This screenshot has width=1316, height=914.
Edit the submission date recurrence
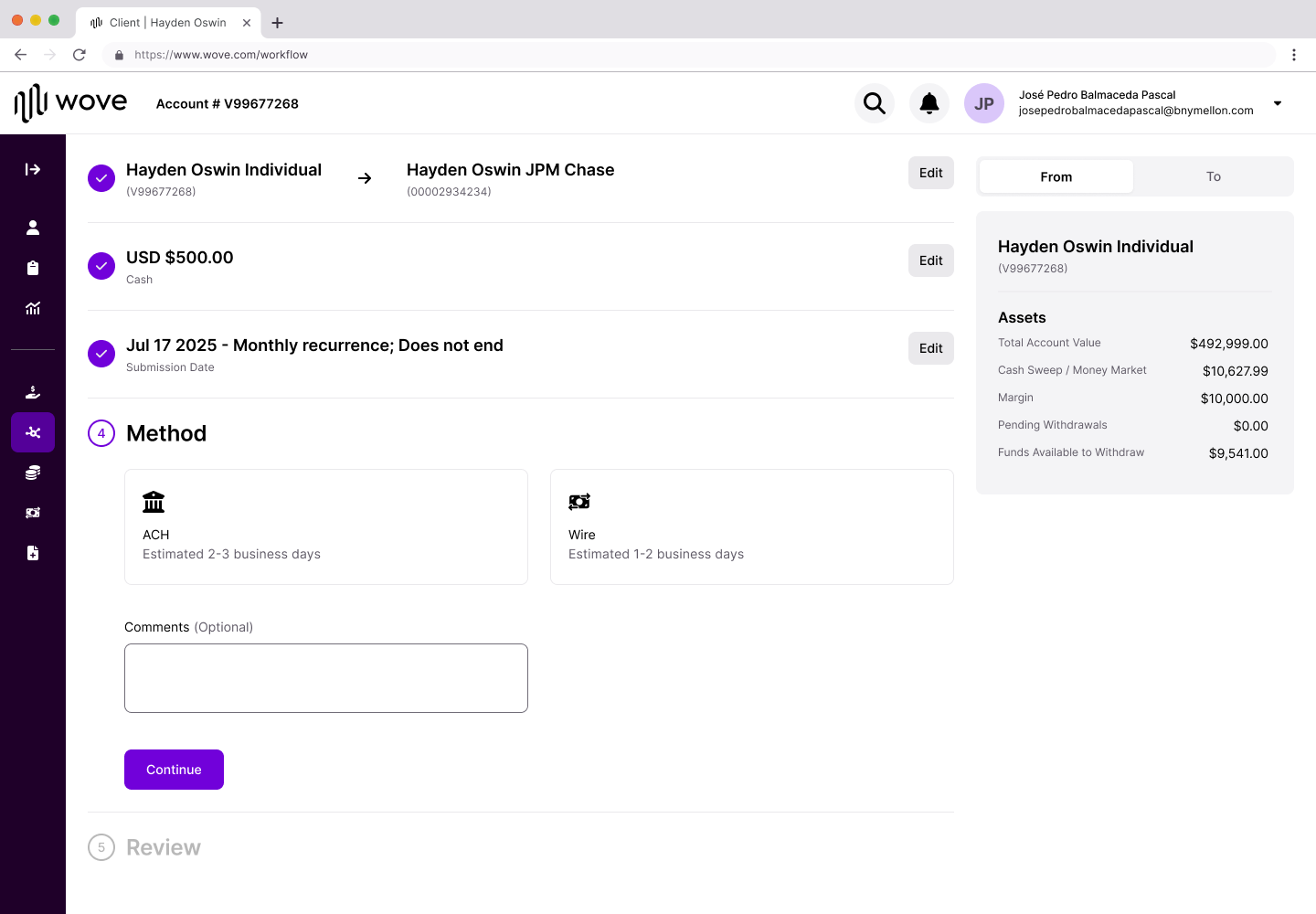(930, 348)
